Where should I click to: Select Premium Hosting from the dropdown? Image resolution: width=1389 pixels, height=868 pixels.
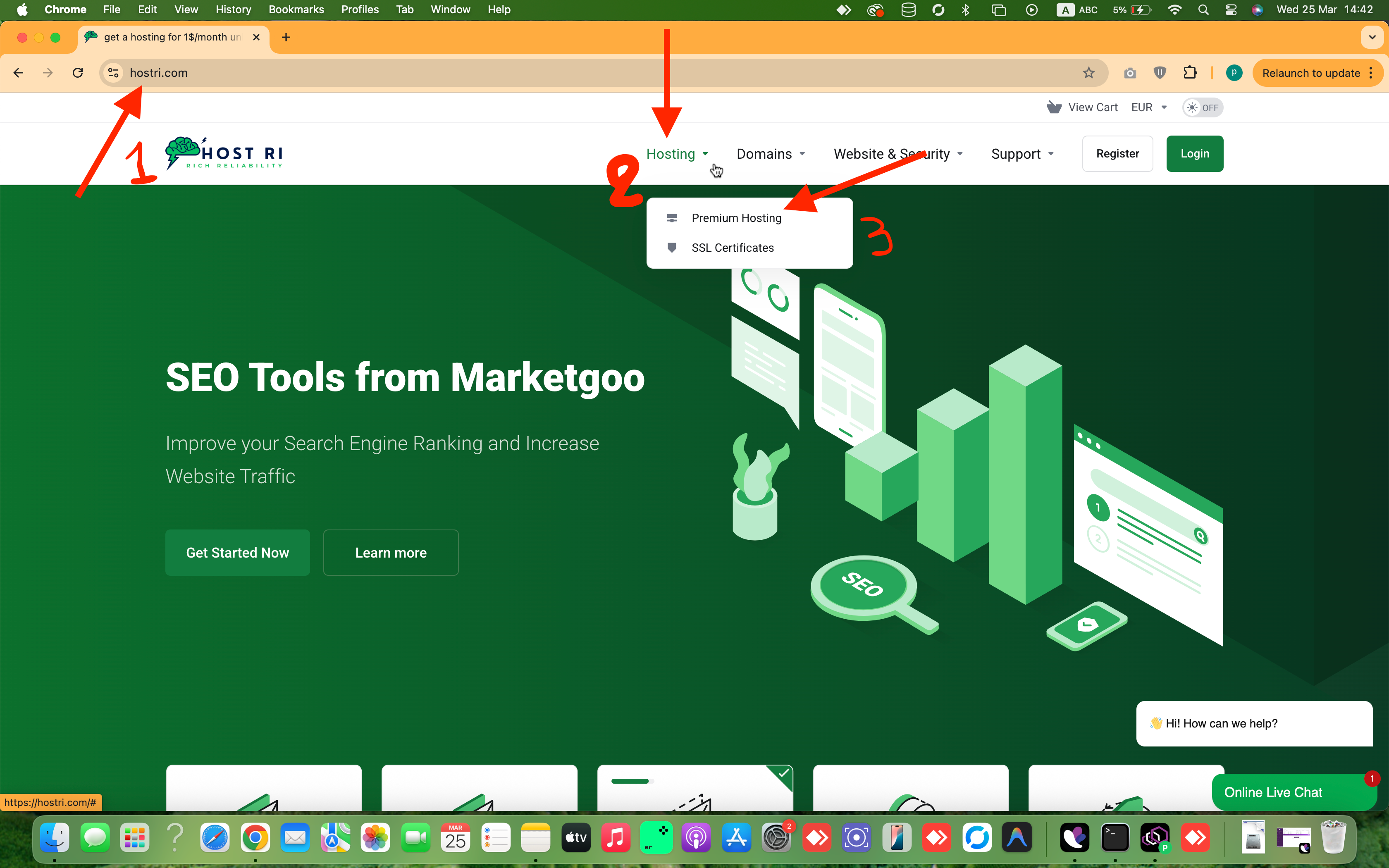tap(736, 218)
